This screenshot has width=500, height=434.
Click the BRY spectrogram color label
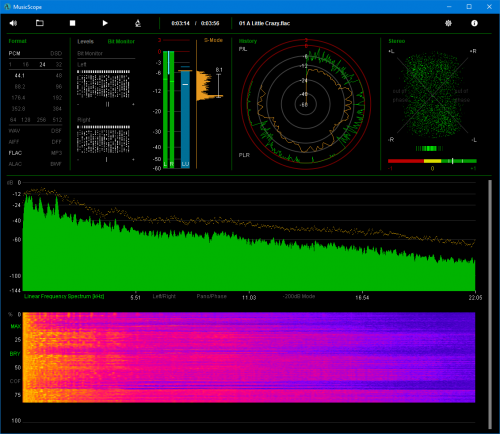pos(15,354)
